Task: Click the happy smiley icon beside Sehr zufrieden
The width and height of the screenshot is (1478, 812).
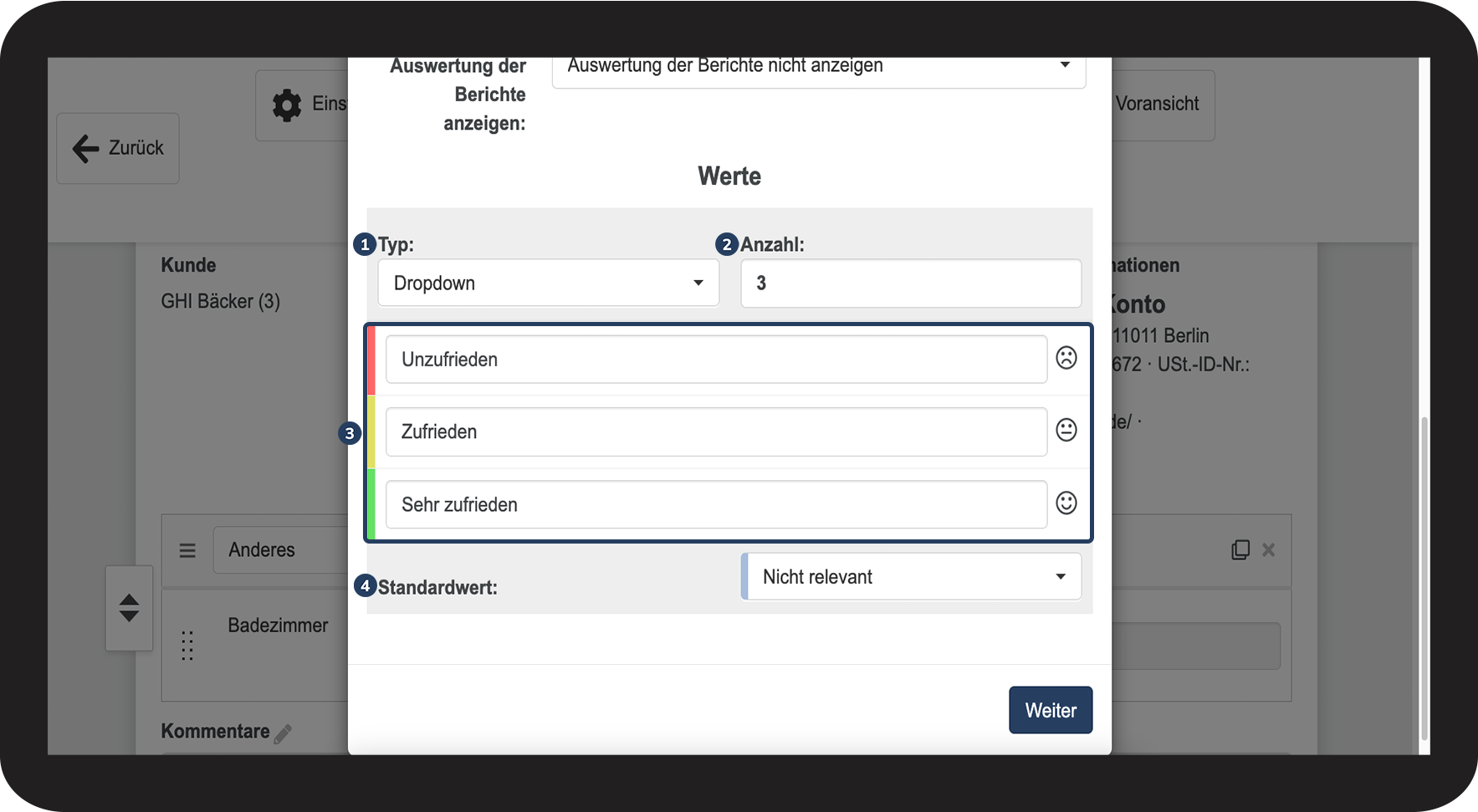Action: pos(1066,503)
